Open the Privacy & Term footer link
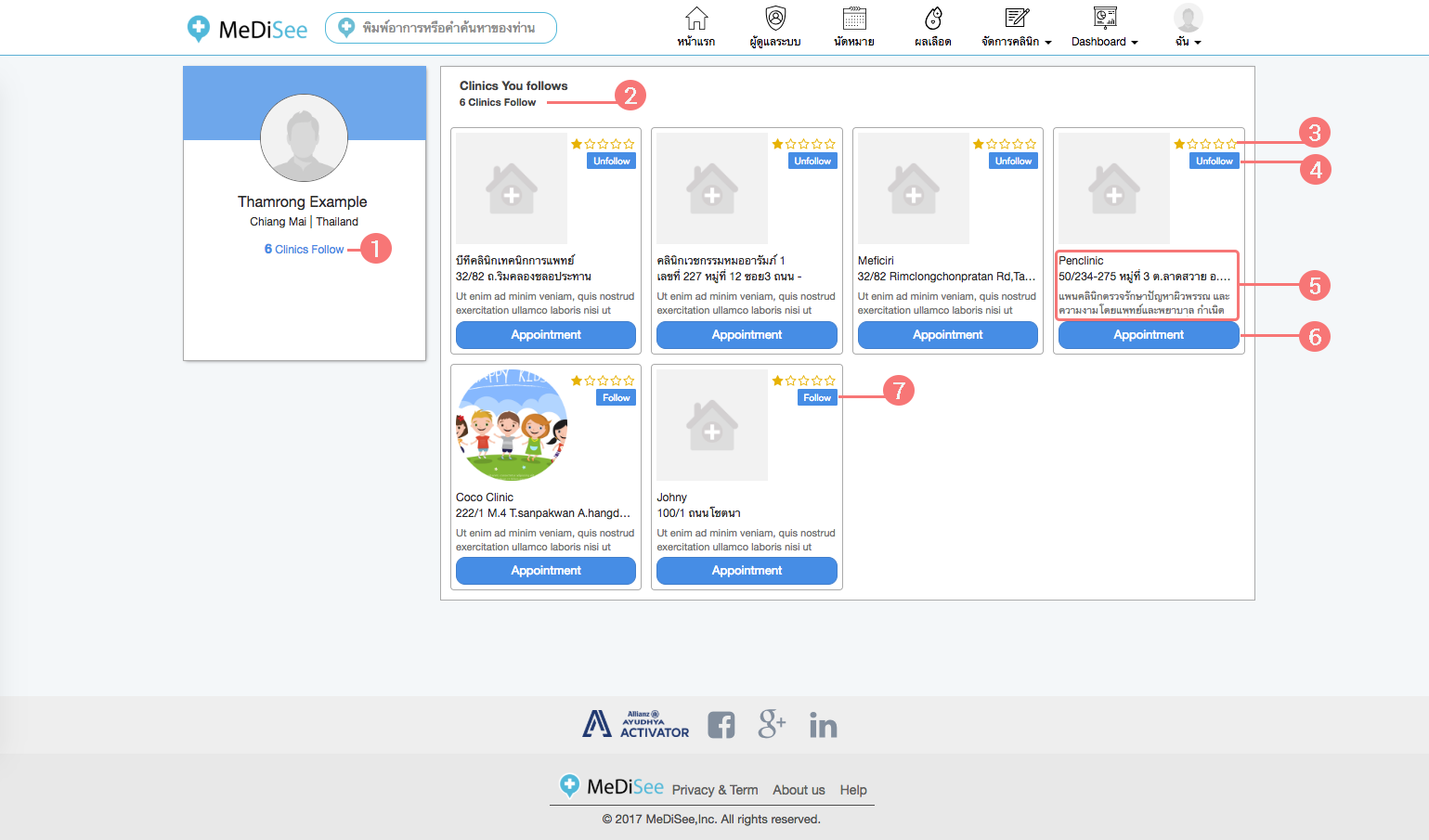The image size is (1429, 840). click(715, 790)
